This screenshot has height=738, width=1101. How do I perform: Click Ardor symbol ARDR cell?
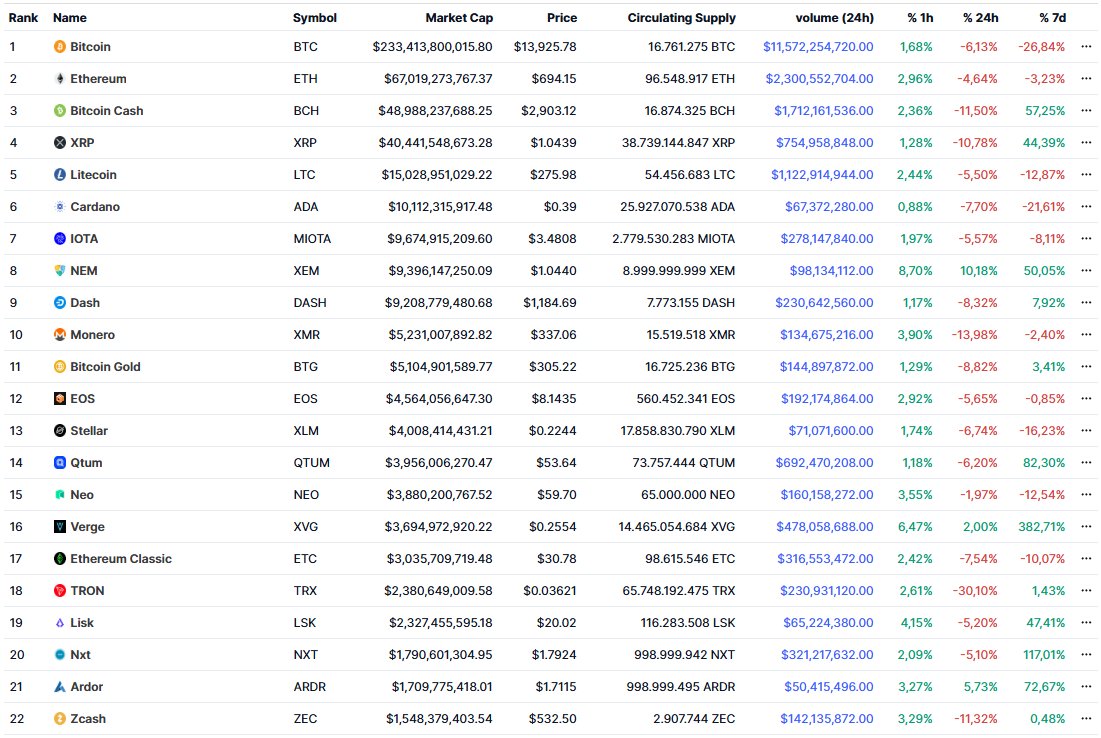310,687
